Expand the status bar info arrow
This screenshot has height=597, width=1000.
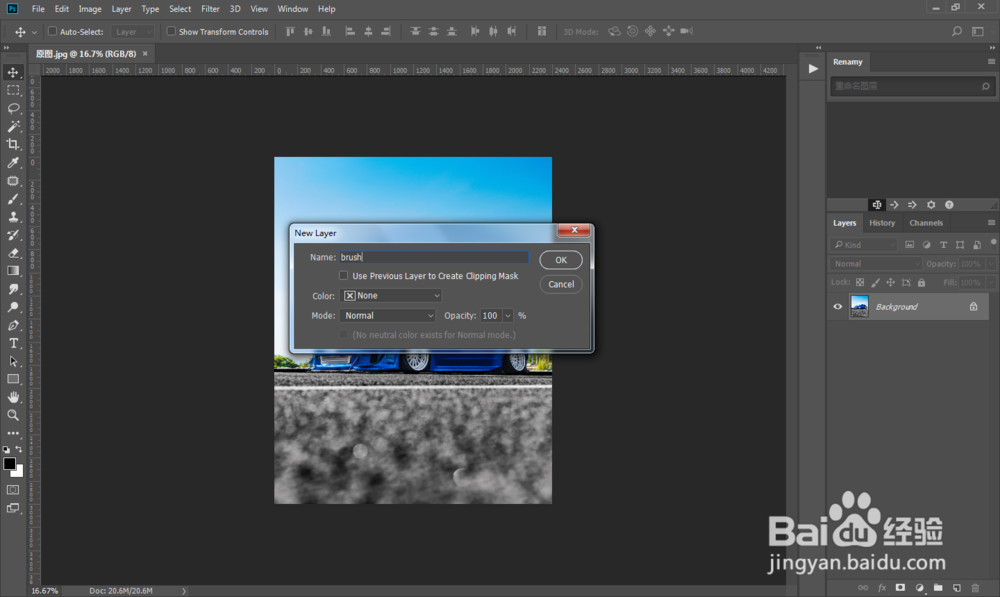click(184, 591)
